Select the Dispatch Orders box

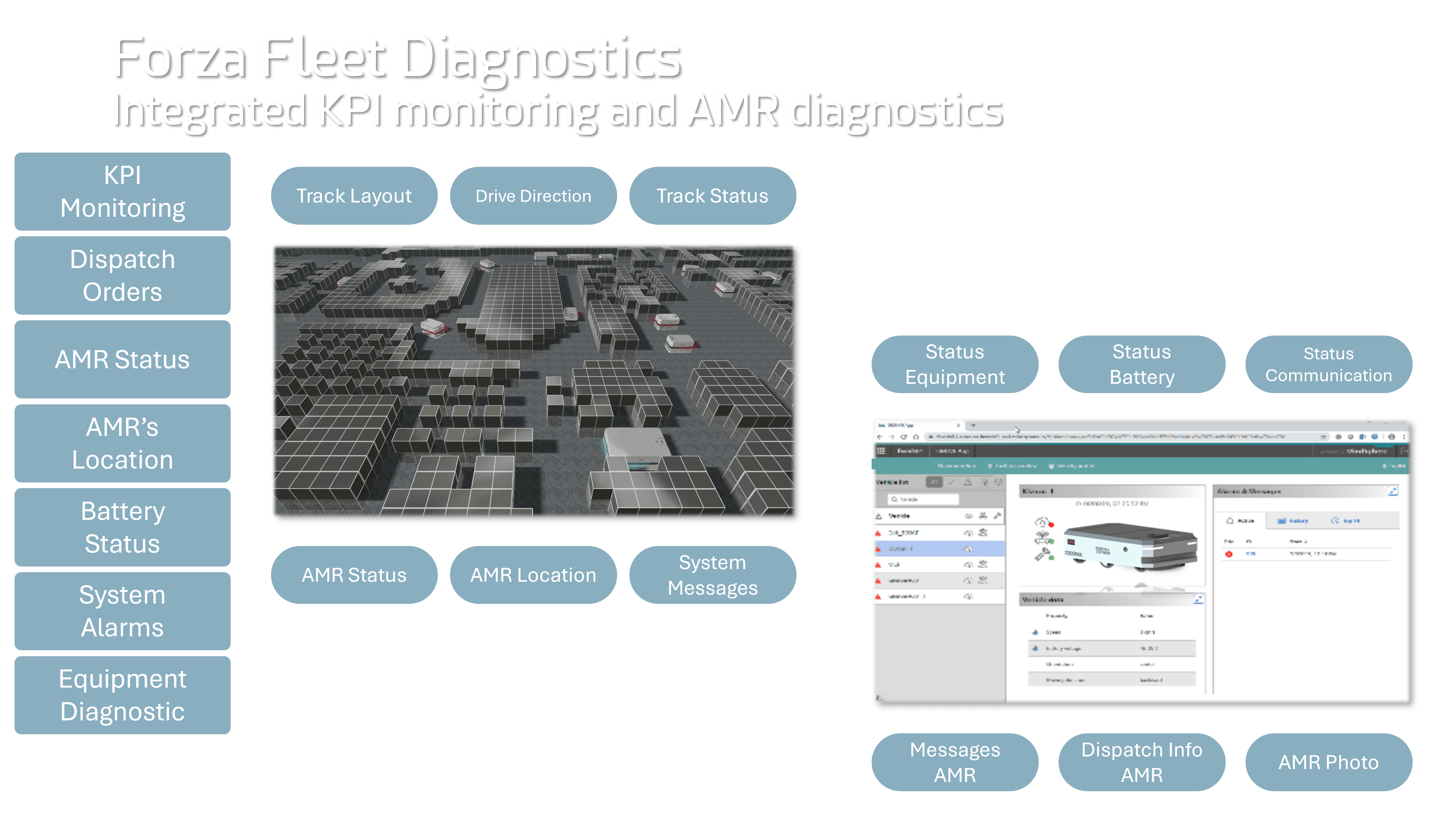[123, 276]
